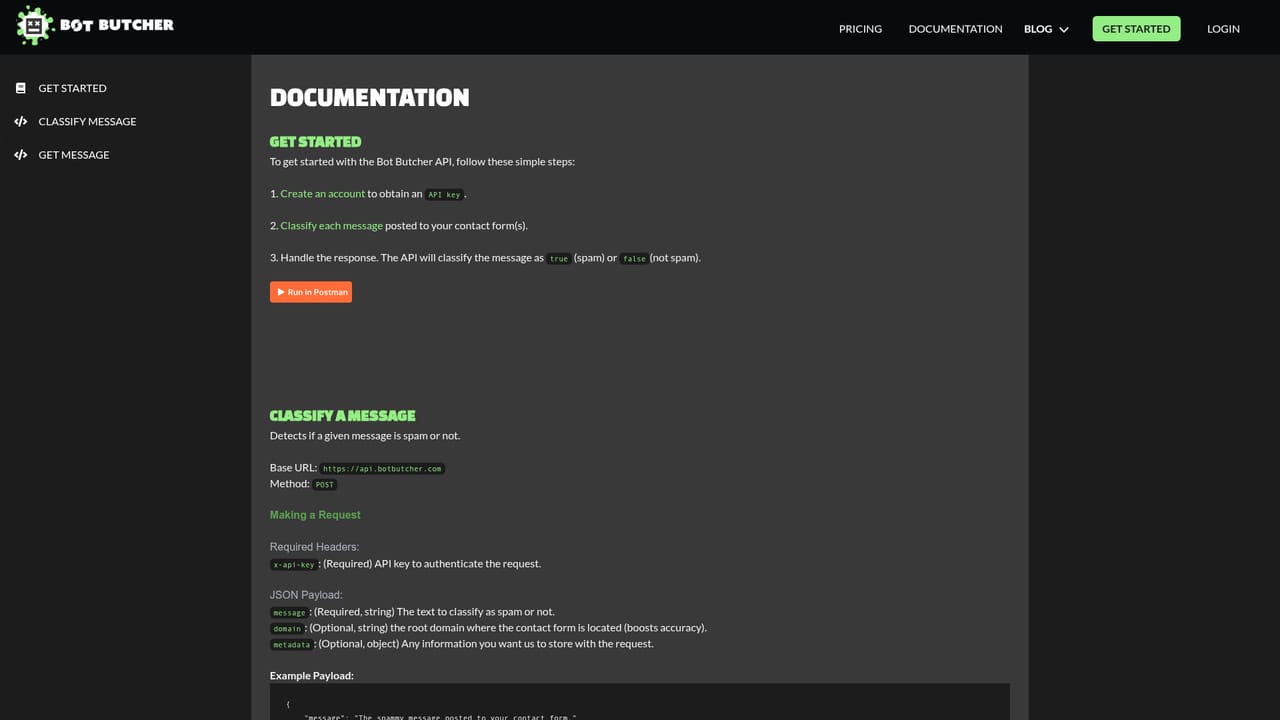This screenshot has height=720, width=1280.
Task: Select Get Started in the sidebar
Action: (72, 88)
